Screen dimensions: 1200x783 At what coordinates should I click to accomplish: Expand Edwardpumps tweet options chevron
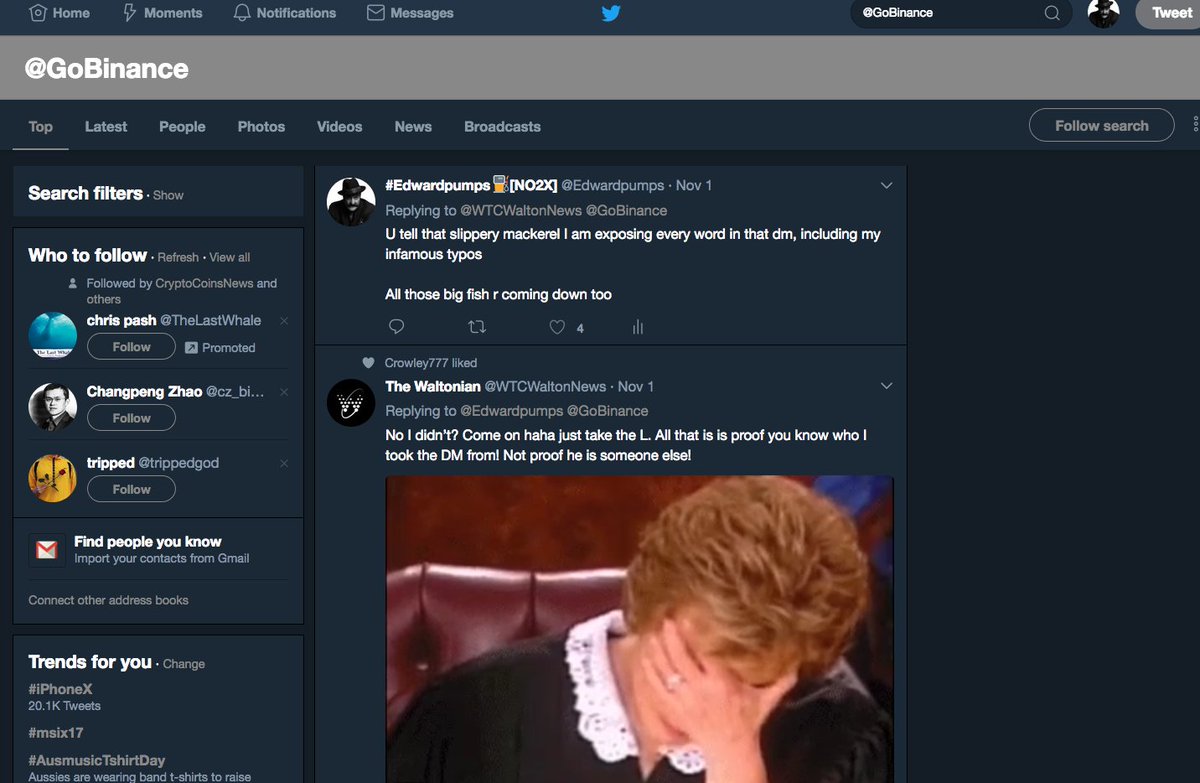tap(886, 185)
